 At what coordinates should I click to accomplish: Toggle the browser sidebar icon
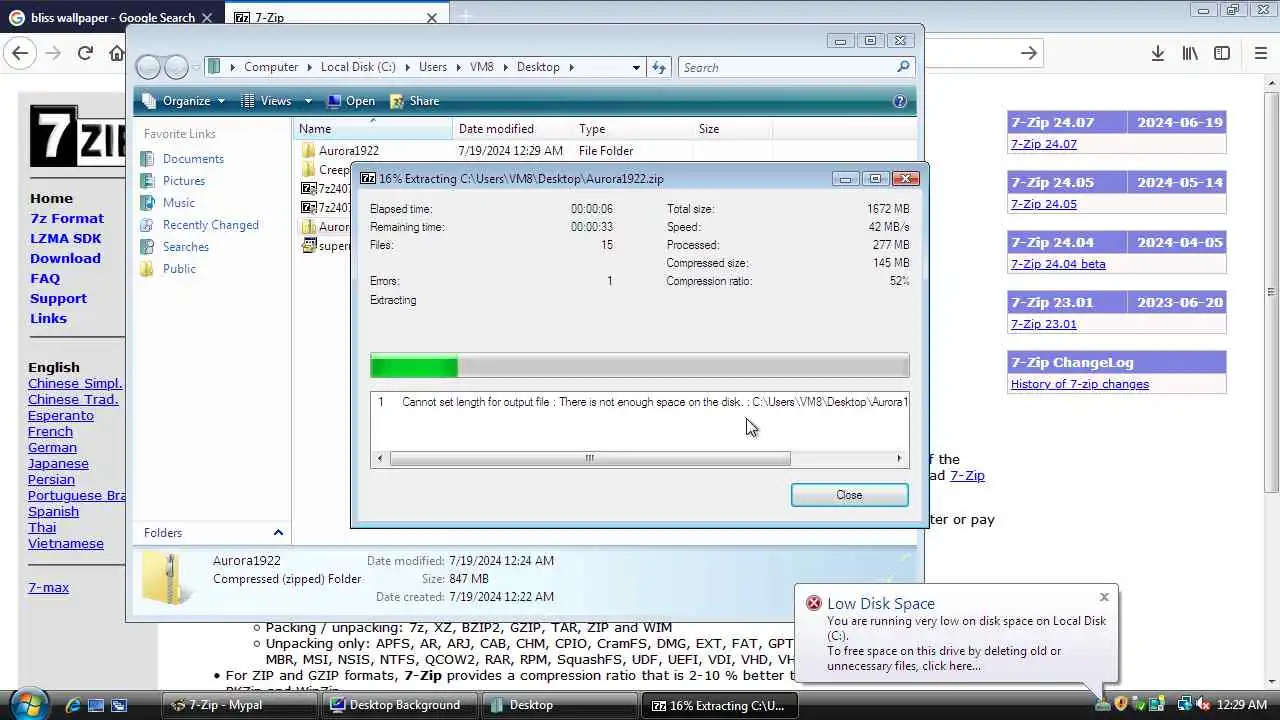click(x=1222, y=53)
